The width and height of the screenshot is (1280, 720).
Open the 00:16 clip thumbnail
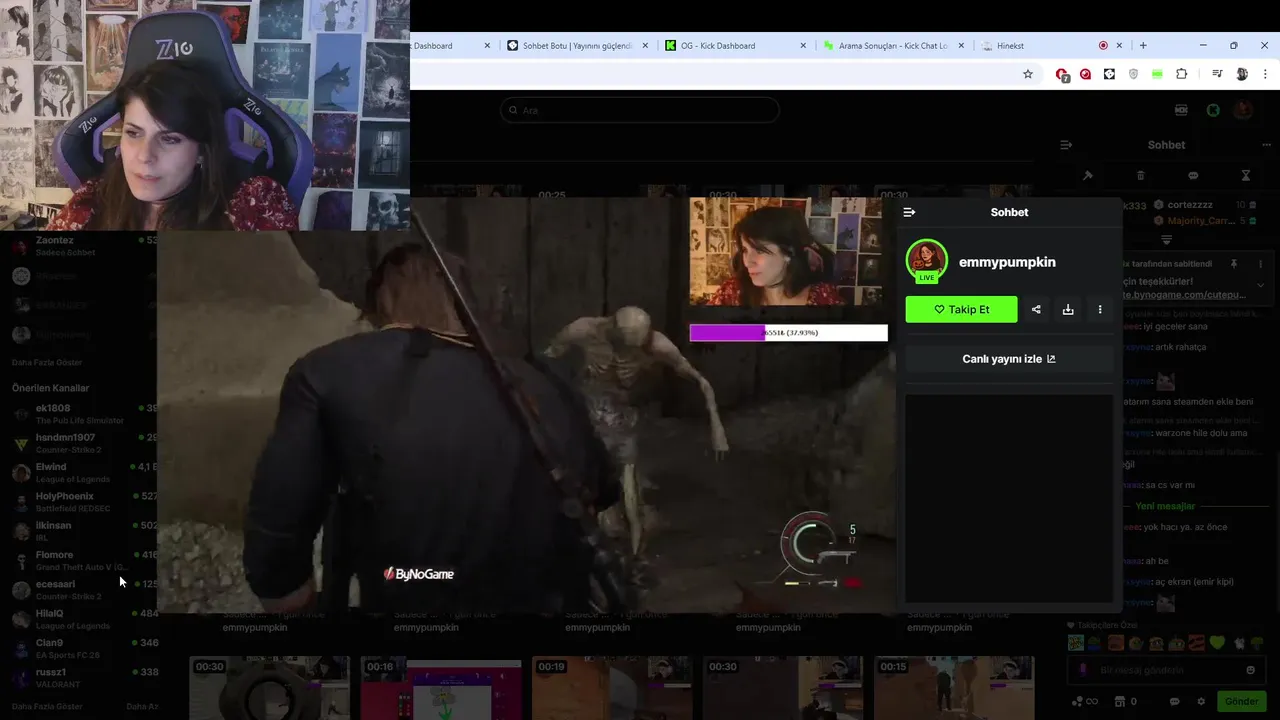[441, 689]
